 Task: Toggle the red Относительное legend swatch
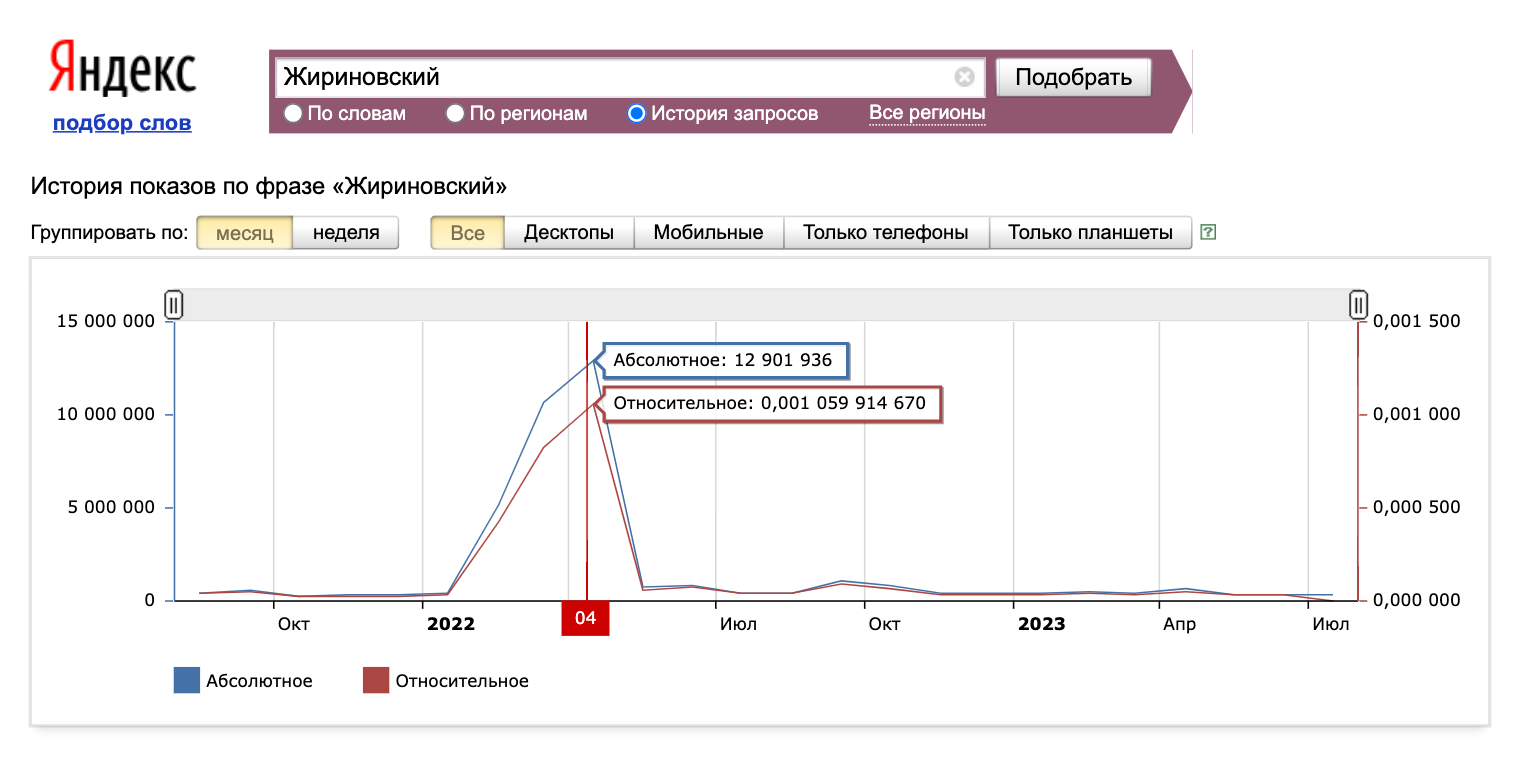(375, 680)
